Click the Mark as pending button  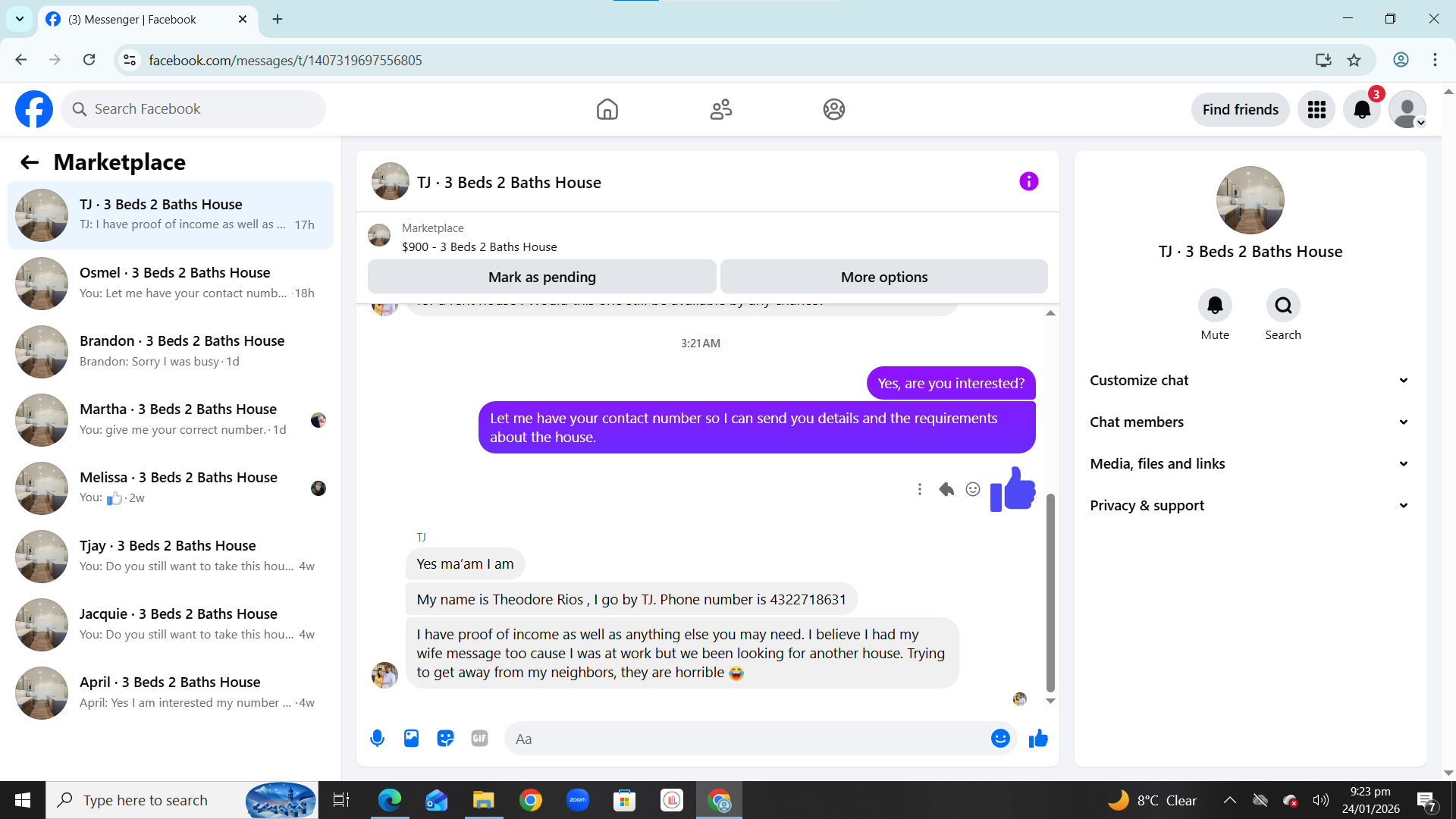coord(541,277)
